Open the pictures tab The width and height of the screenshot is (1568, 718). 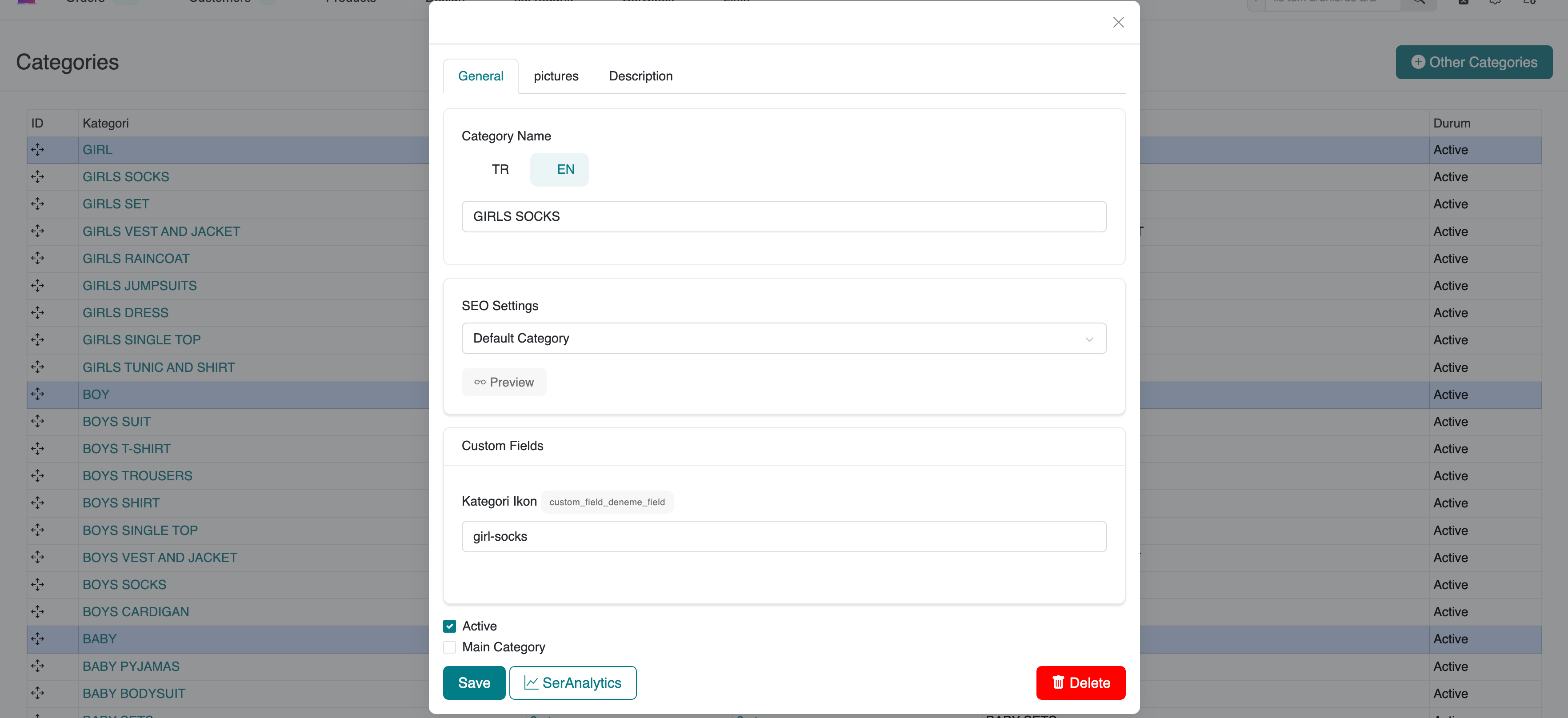[x=556, y=76]
